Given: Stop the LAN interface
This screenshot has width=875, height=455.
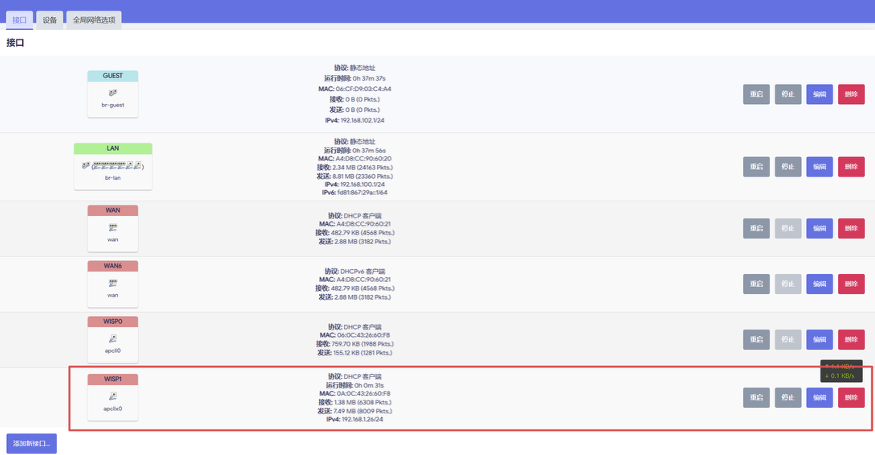Looking at the screenshot, I should click(788, 166).
